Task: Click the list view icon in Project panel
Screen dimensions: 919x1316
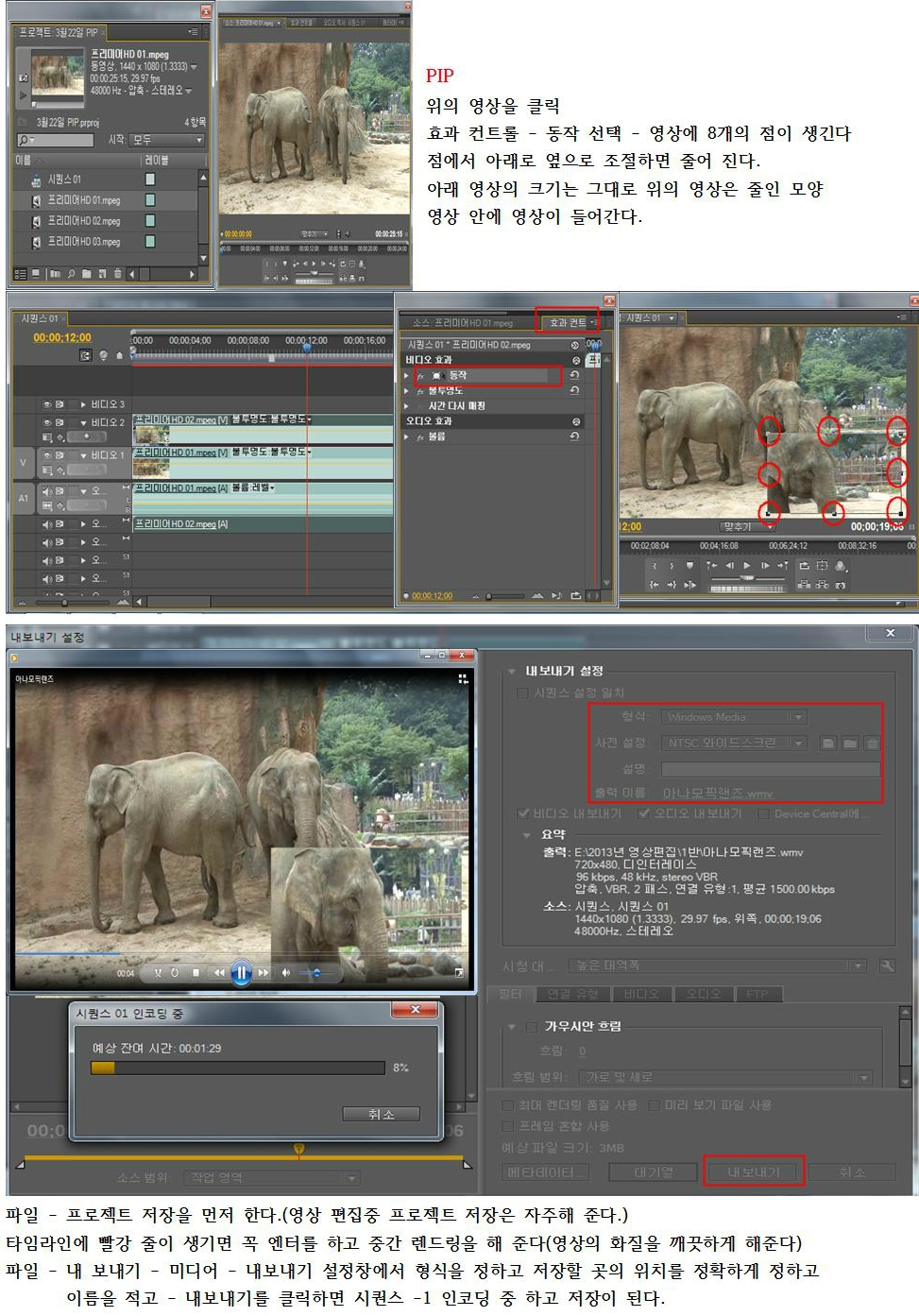Action: 21,274
